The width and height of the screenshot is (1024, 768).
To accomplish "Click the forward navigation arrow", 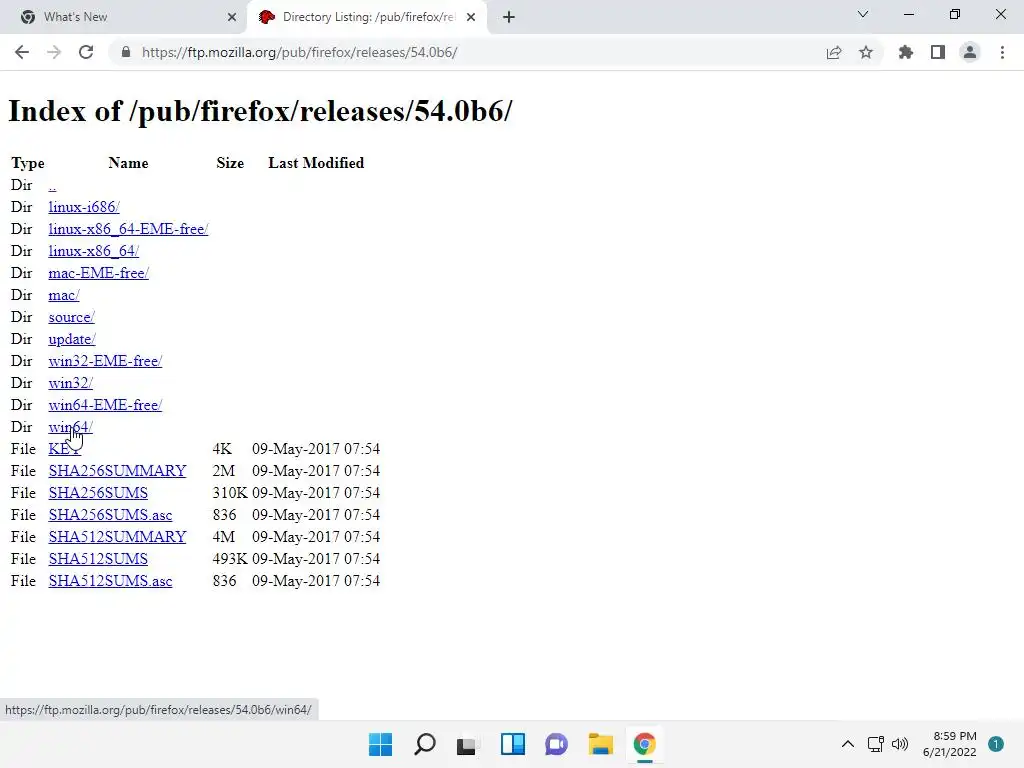I will (54, 52).
